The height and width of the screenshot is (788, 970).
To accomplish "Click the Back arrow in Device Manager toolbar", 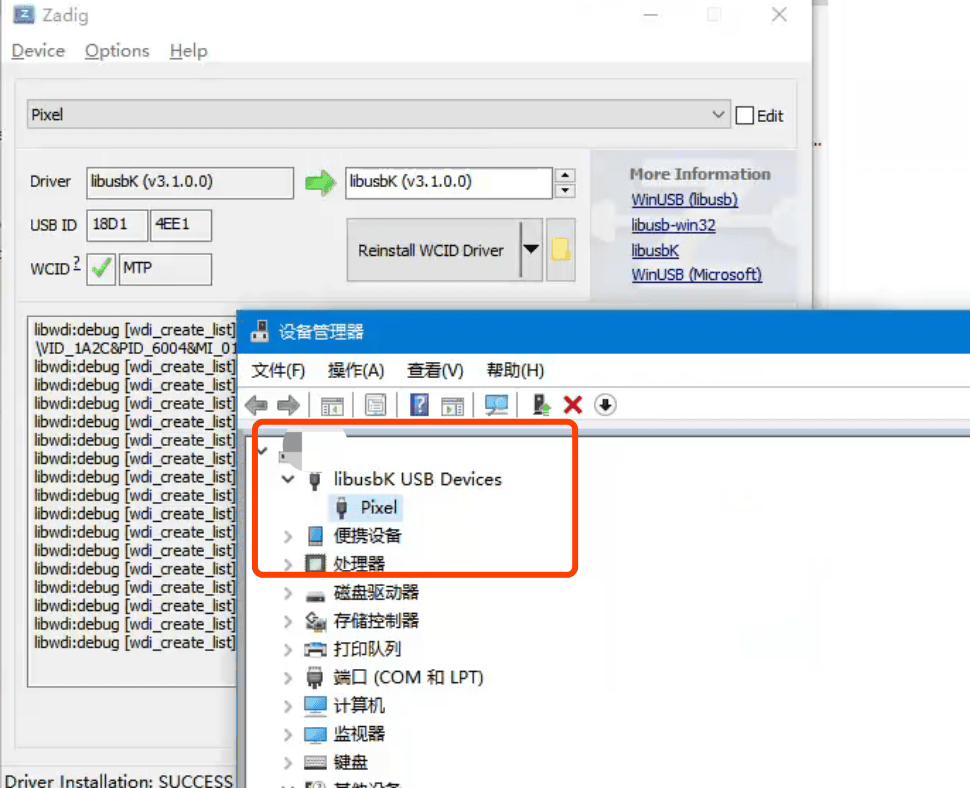I will 257,405.
